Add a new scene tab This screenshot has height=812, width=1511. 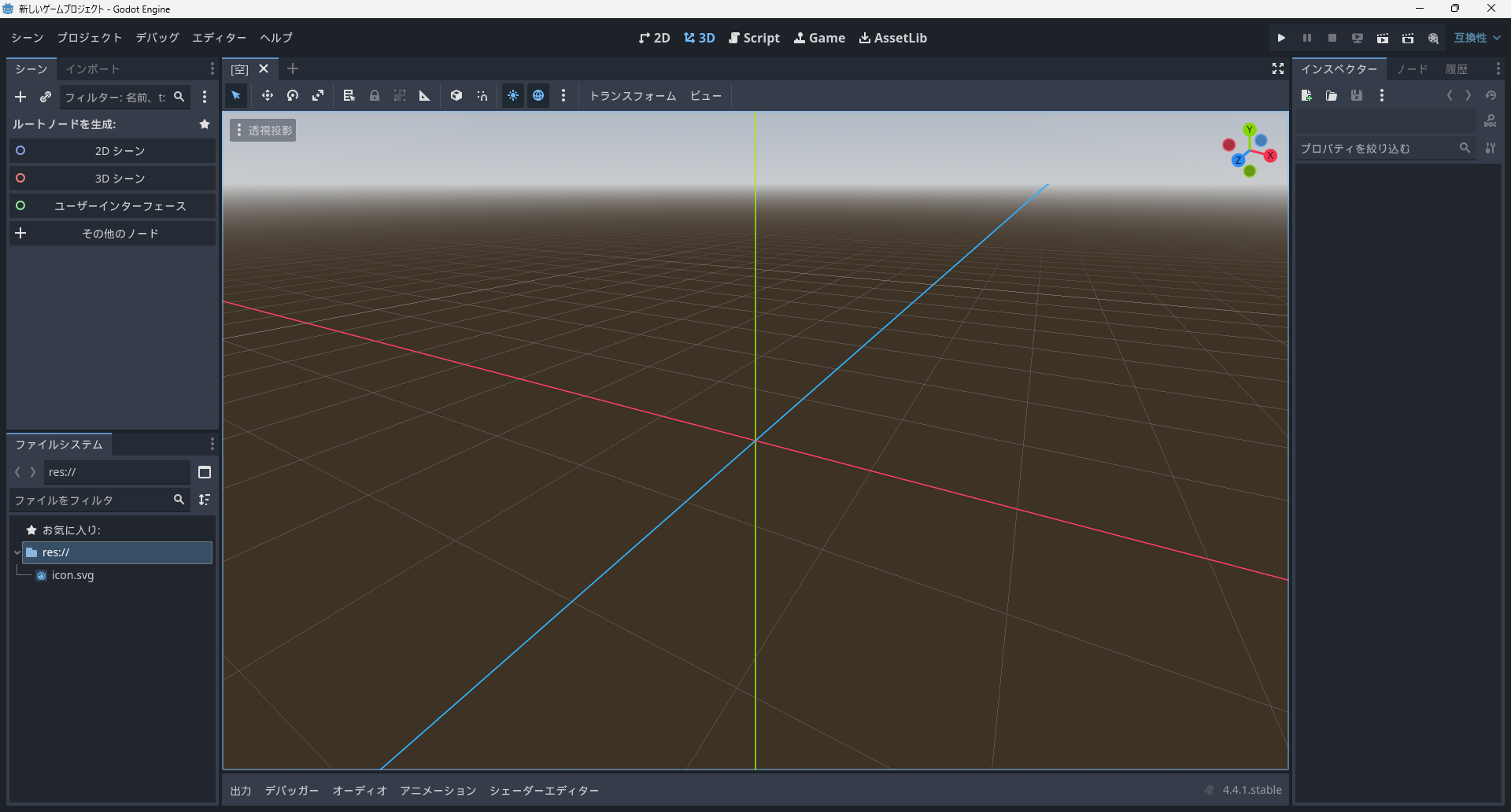[293, 69]
